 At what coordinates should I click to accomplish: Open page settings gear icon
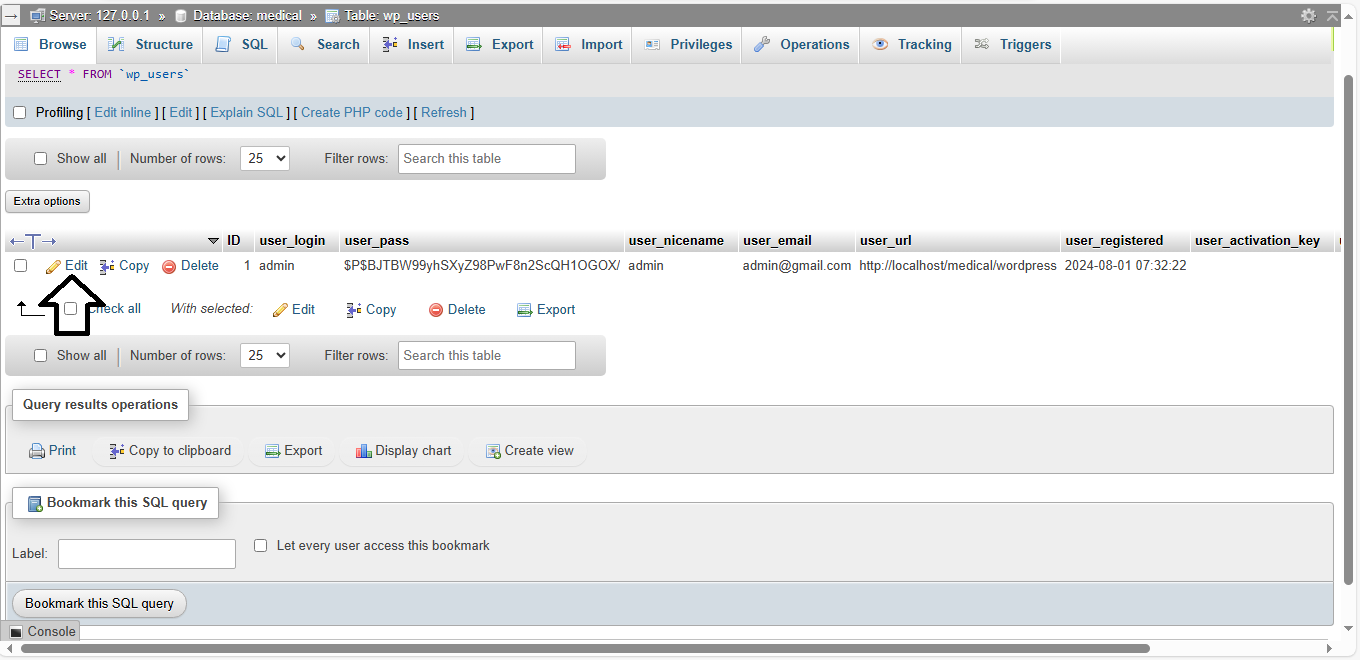[x=1308, y=15]
